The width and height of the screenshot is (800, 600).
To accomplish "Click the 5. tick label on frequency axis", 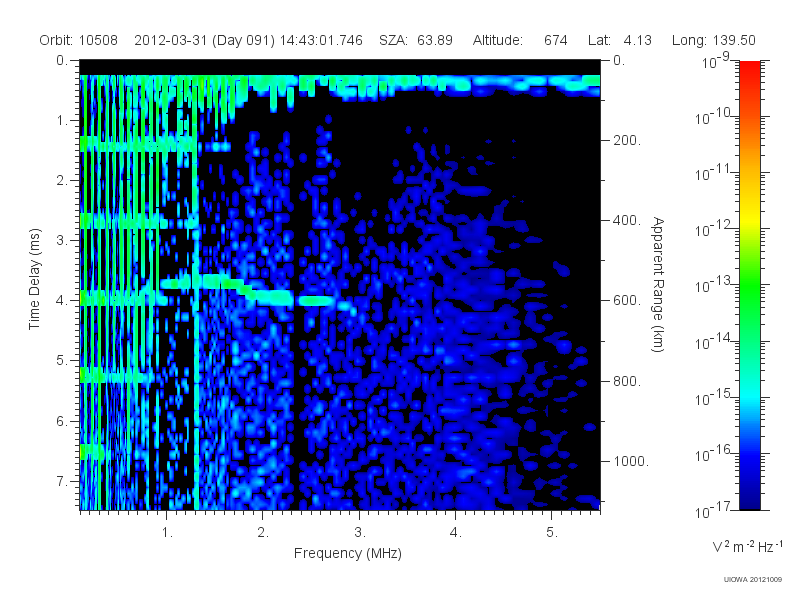I will [552, 533].
